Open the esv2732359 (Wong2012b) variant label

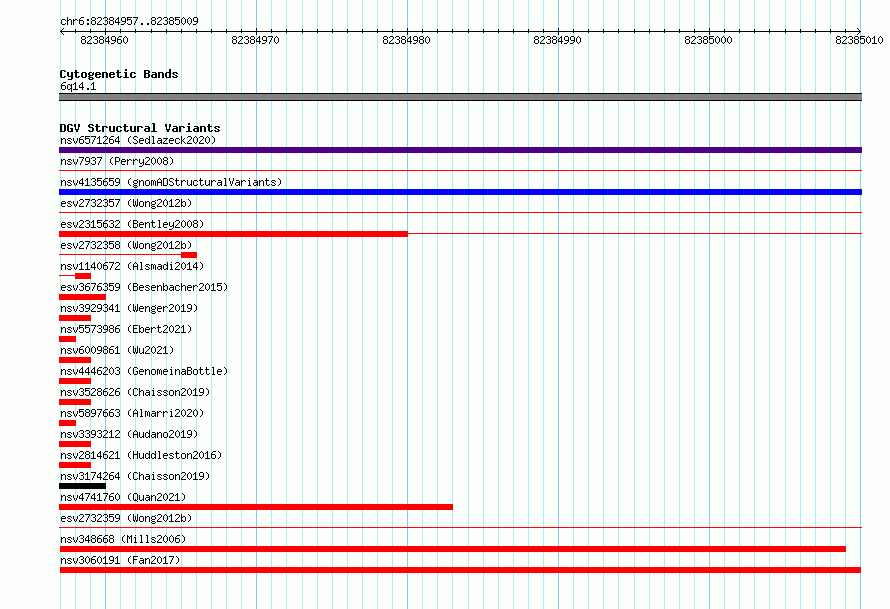pos(126,518)
